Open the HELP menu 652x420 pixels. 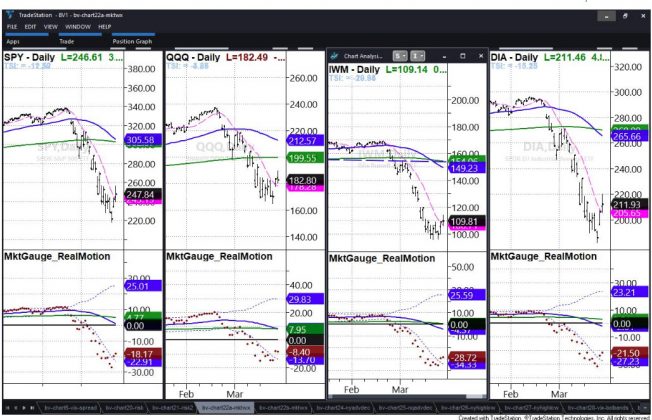pyautogui.click(x=104, y=27)
